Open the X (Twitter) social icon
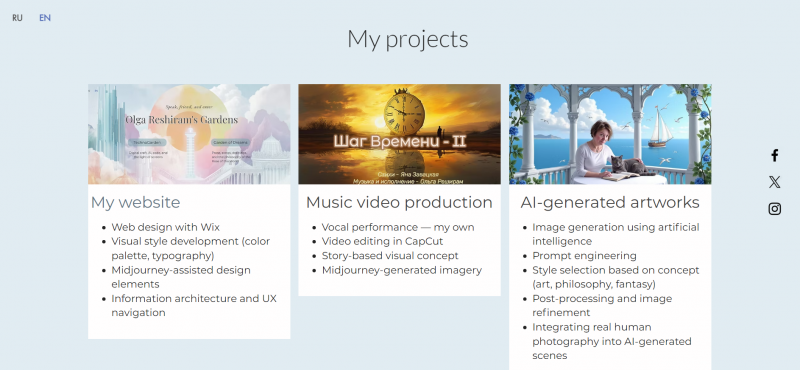The image size is (800, 370). point(774,182)
